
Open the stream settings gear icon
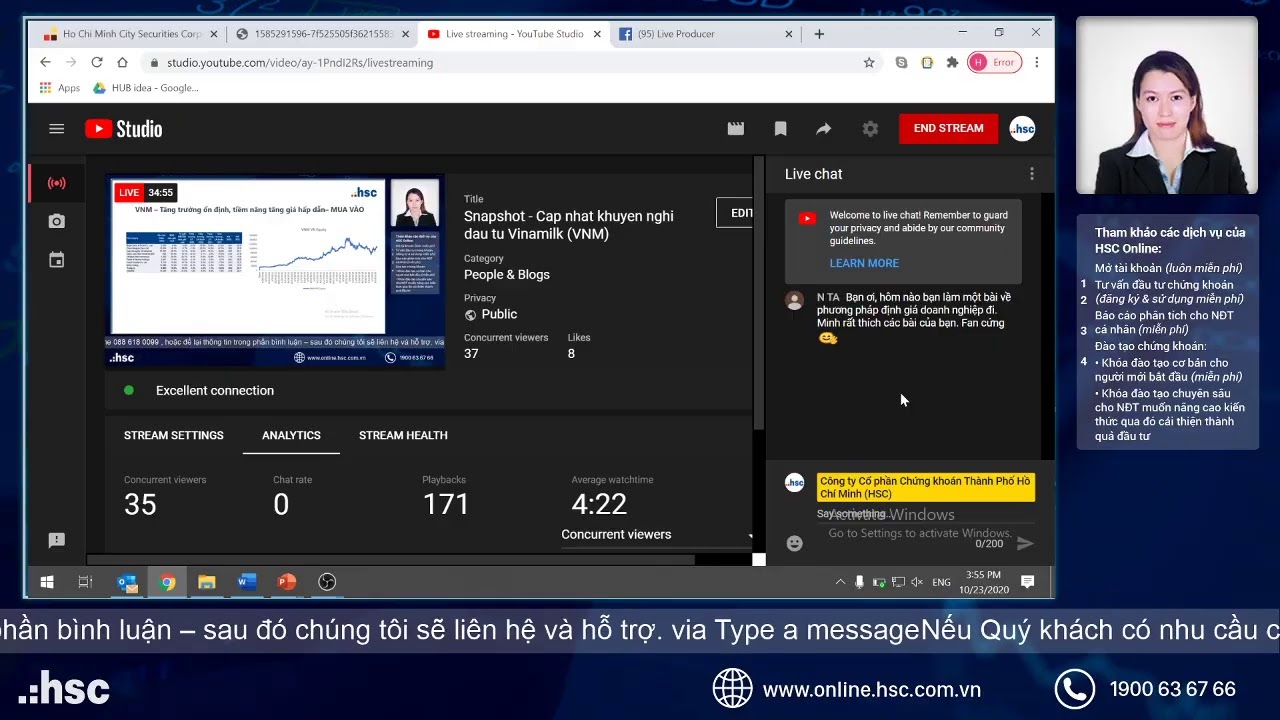pos(870,129)
